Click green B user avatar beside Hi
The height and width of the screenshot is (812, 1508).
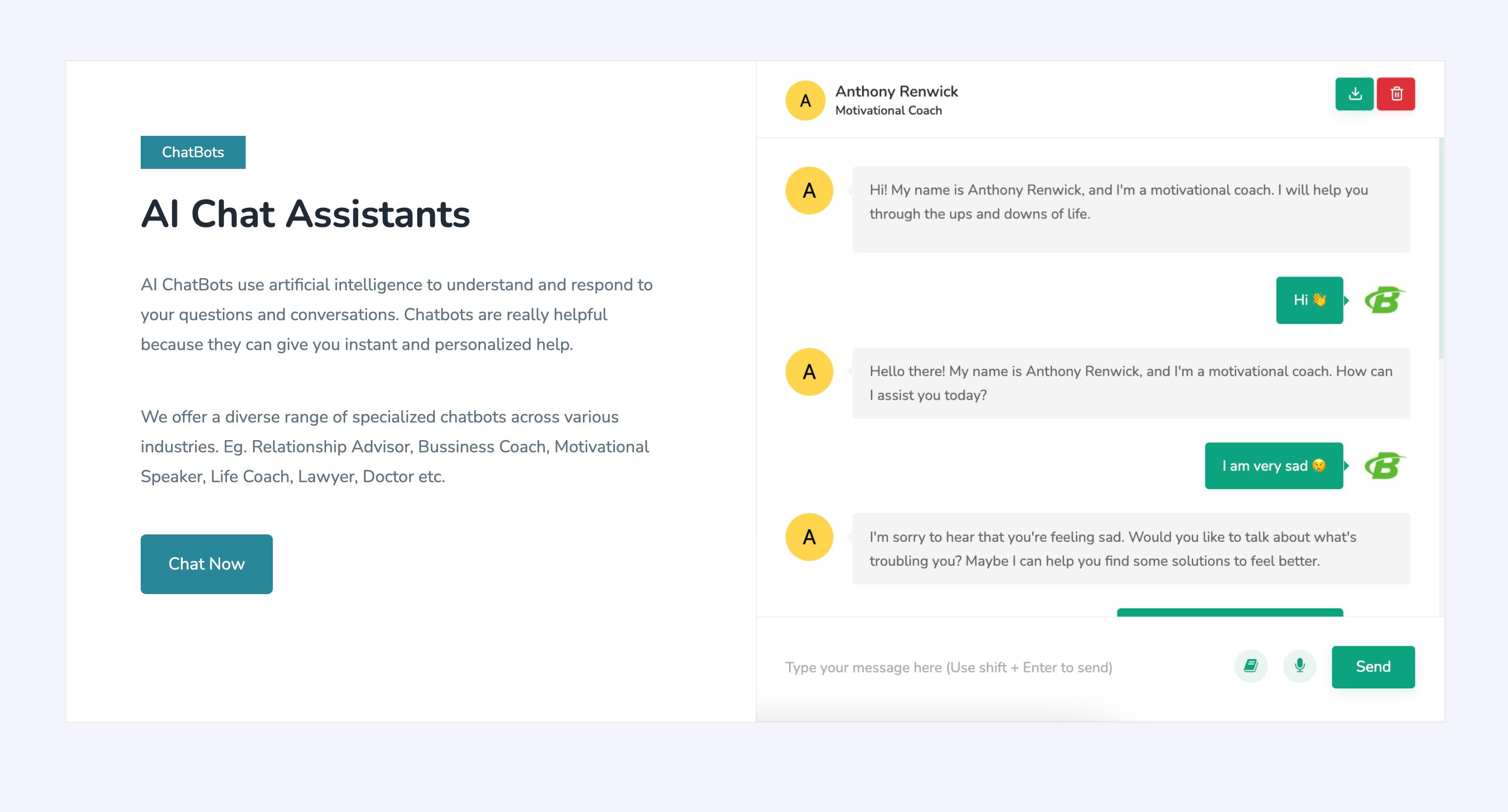click(x=1384, y=301)
